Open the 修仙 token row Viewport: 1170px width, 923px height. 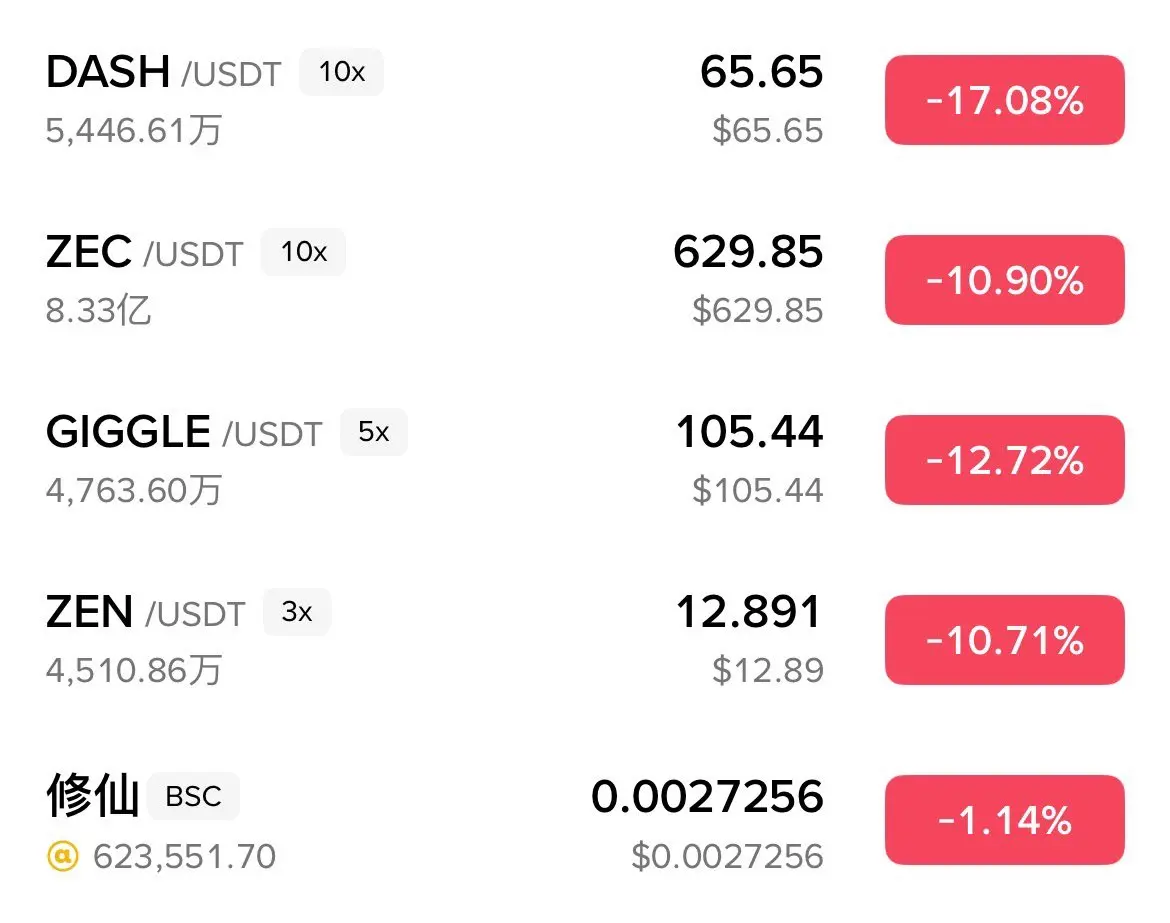pos(585,820)
